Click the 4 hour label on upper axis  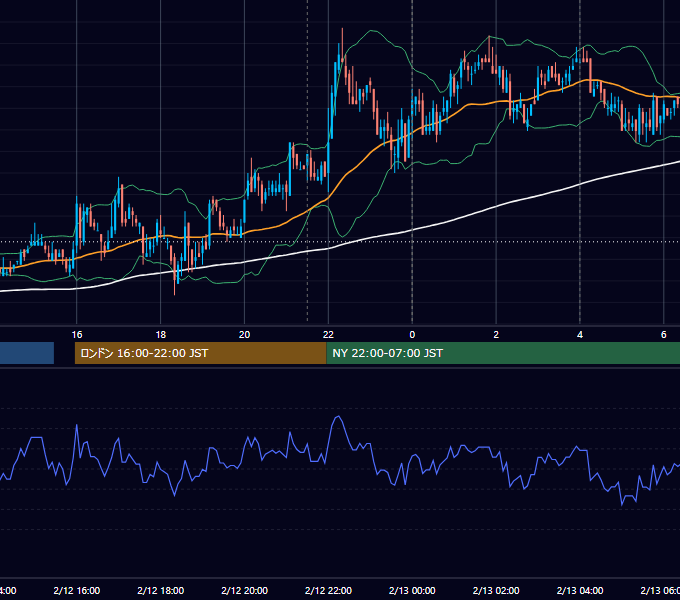point(580,334)
